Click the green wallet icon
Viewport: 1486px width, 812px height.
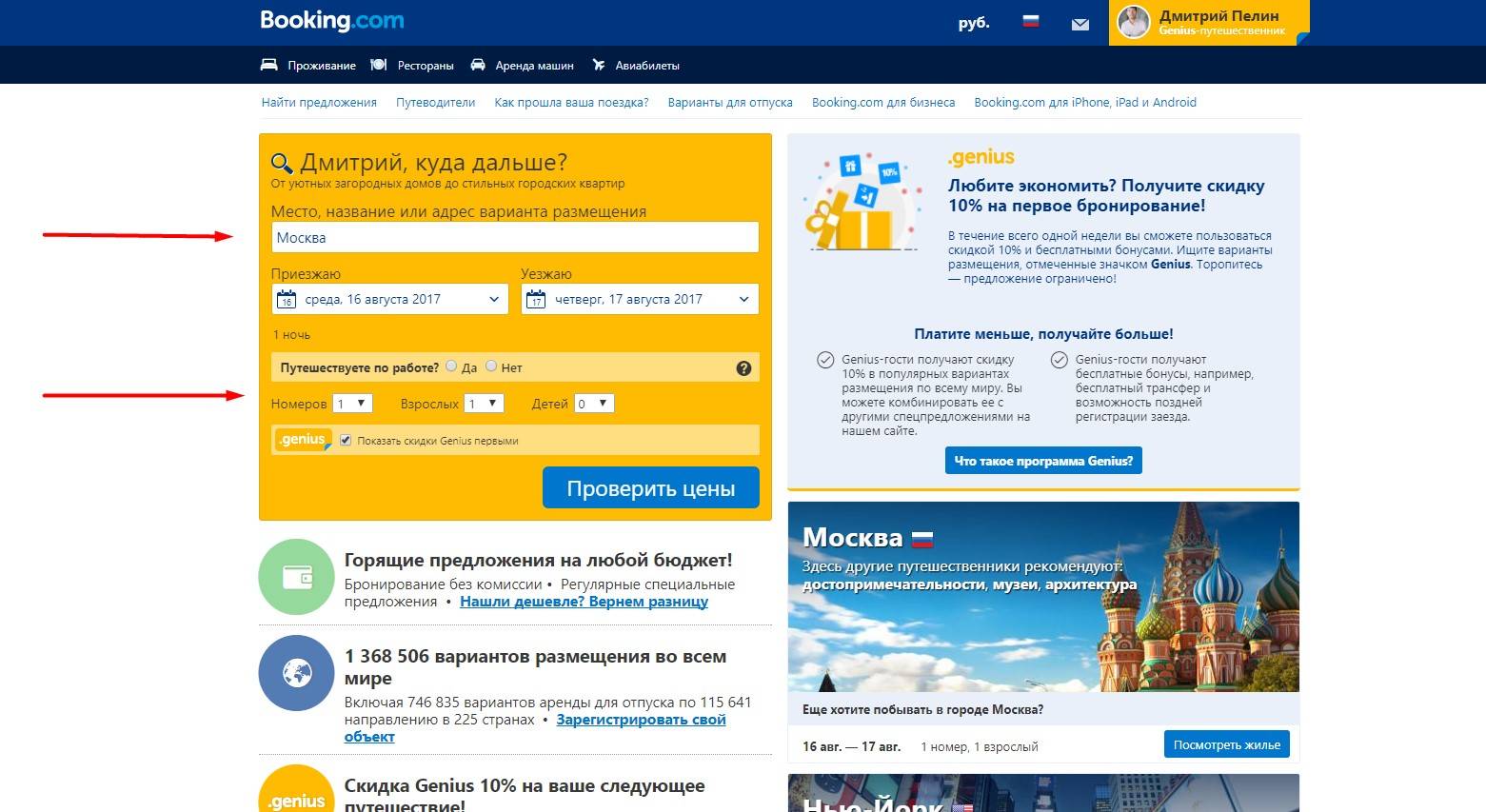pyautogui.click(x=297, y=577)
